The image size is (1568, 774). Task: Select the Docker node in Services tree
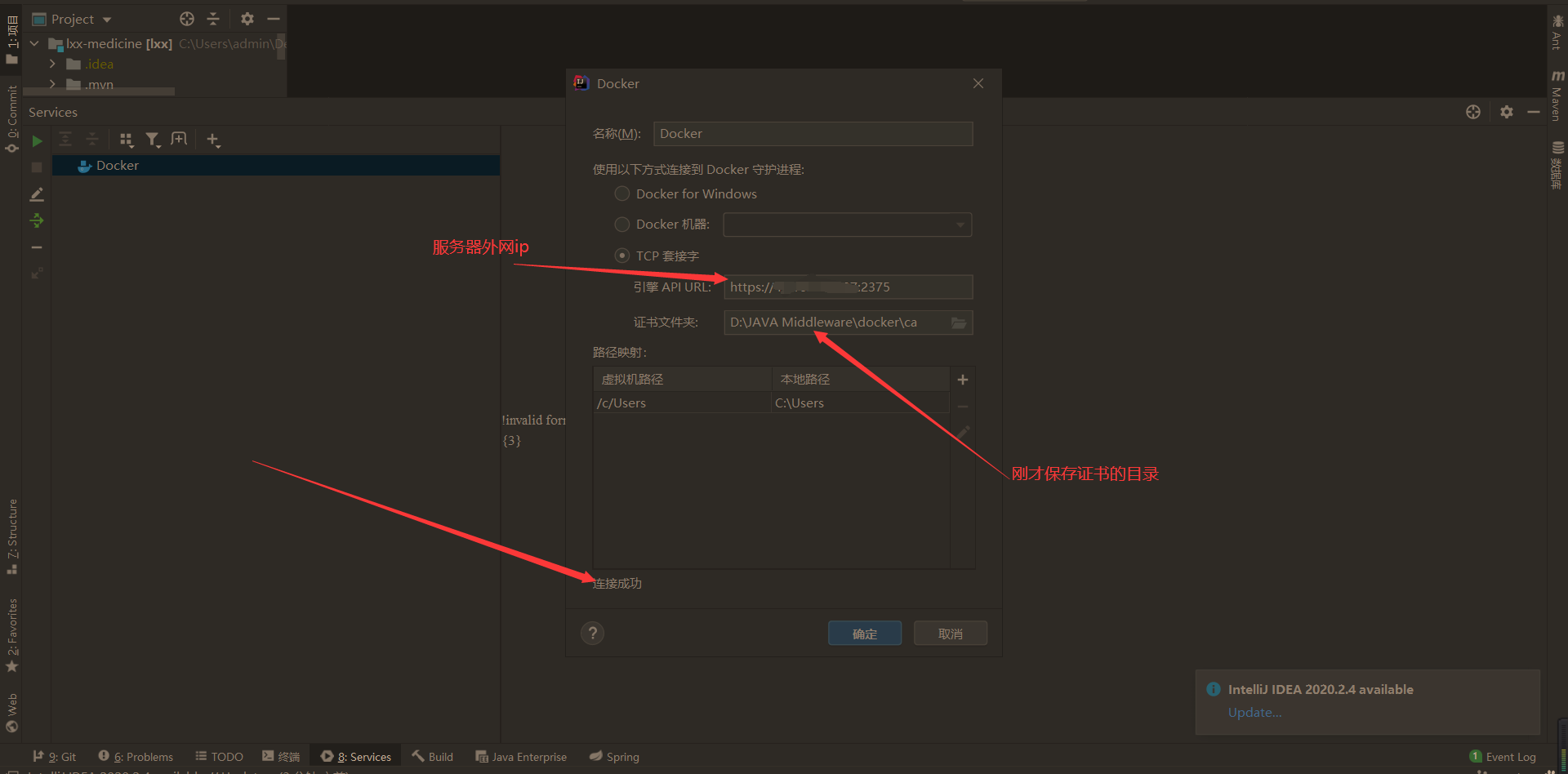click(x=276, y=166)
